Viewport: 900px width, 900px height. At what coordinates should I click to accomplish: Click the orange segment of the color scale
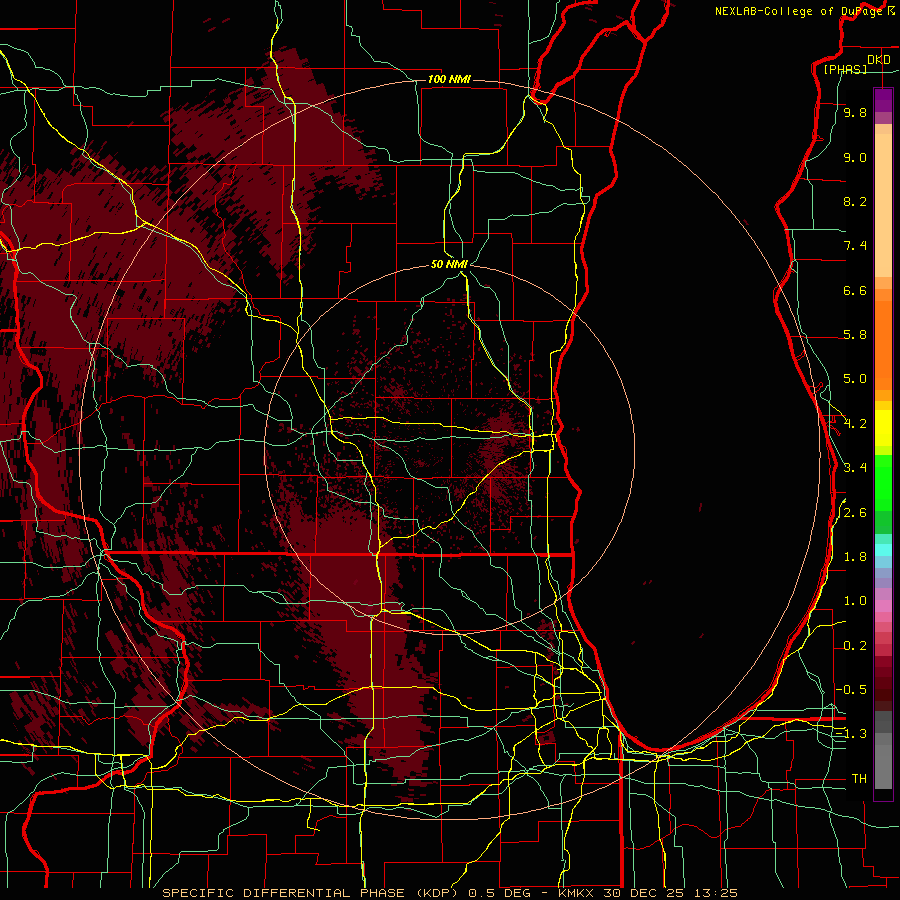[x=883, y=346]
